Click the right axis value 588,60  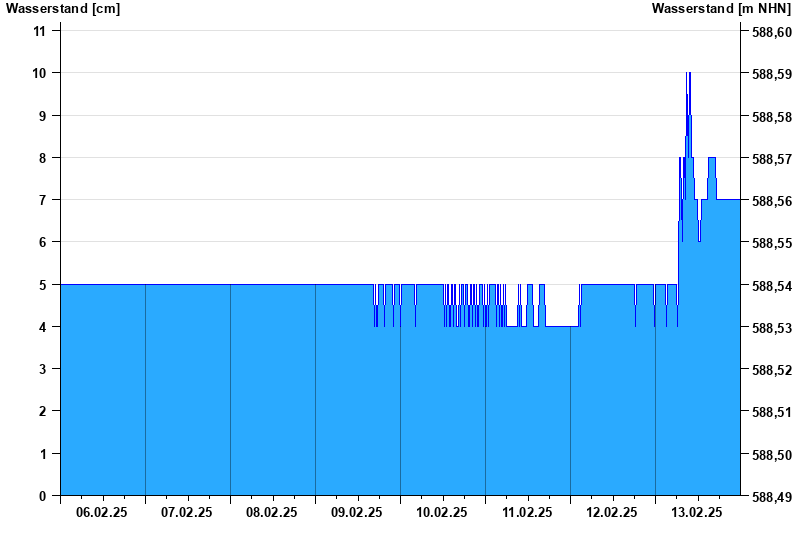pos(771,33)
